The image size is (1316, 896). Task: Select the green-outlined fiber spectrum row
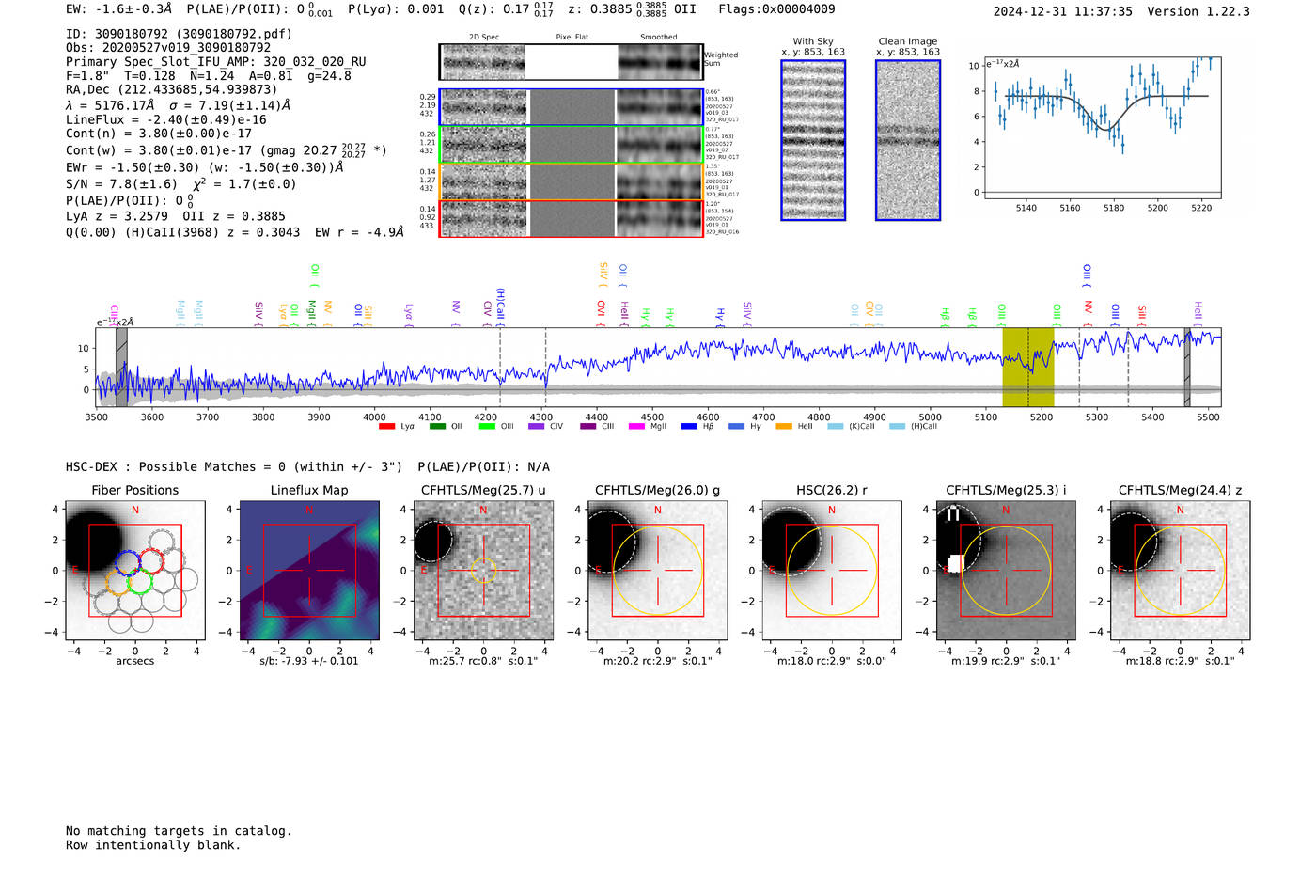coord(571,145)
